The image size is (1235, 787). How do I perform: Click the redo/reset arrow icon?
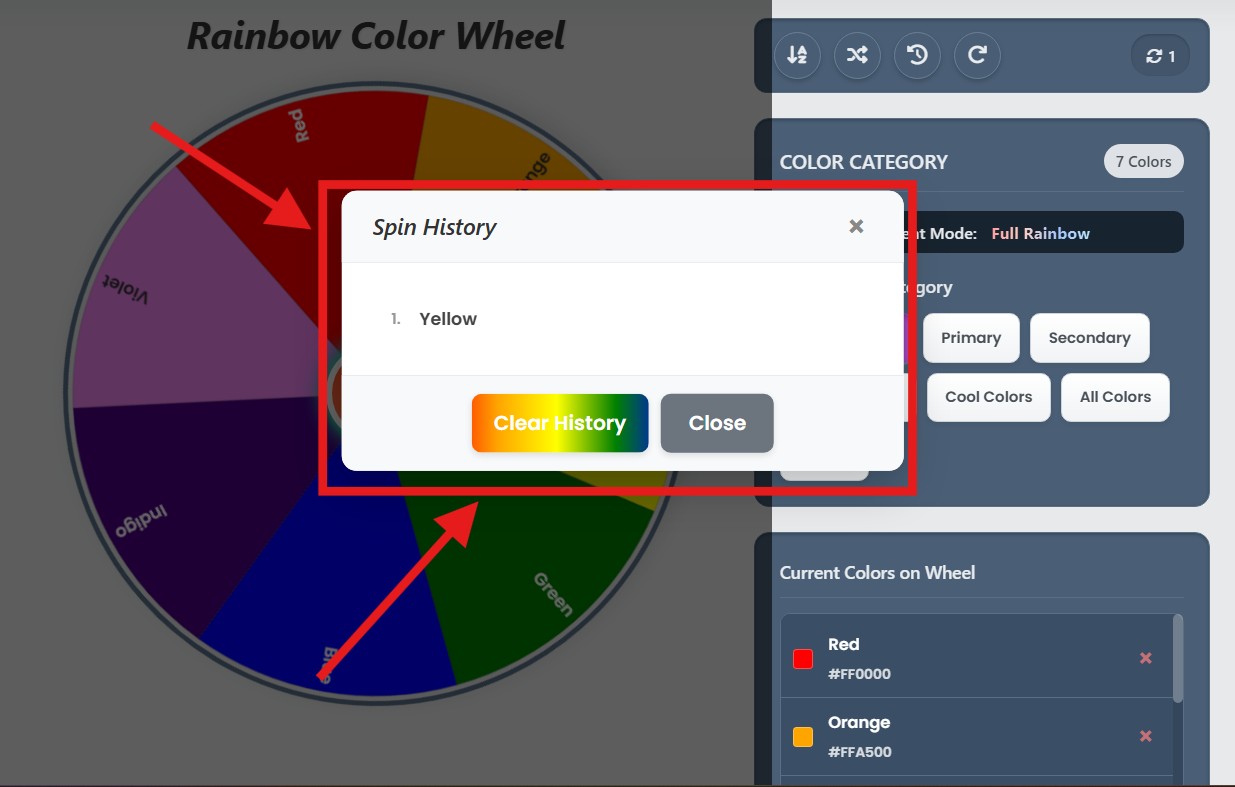977,56
